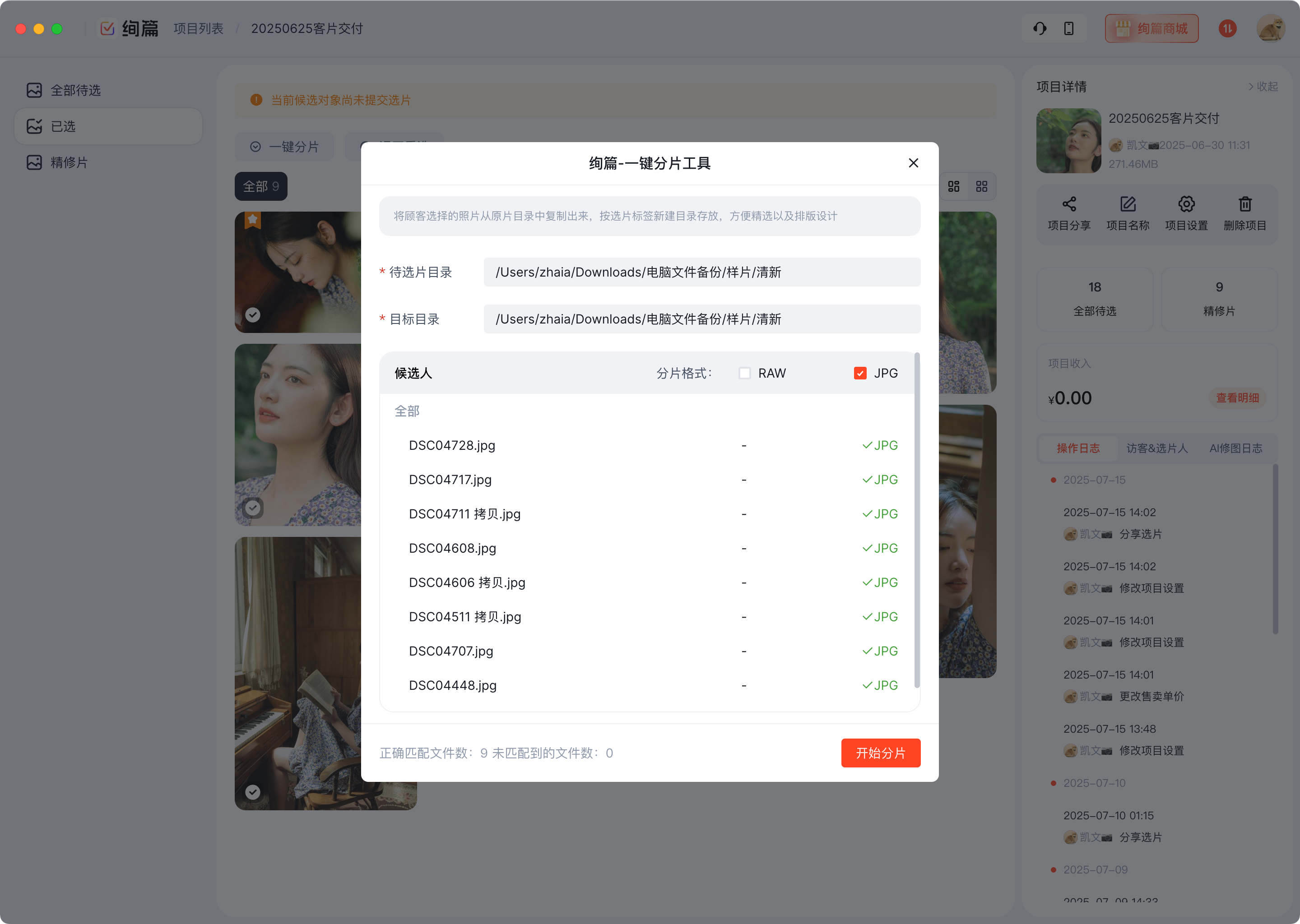Click the 2025-07-15 14:02 分享选片 log entry
Viewport: 1300px width, 924px height.
(1112, 523)
